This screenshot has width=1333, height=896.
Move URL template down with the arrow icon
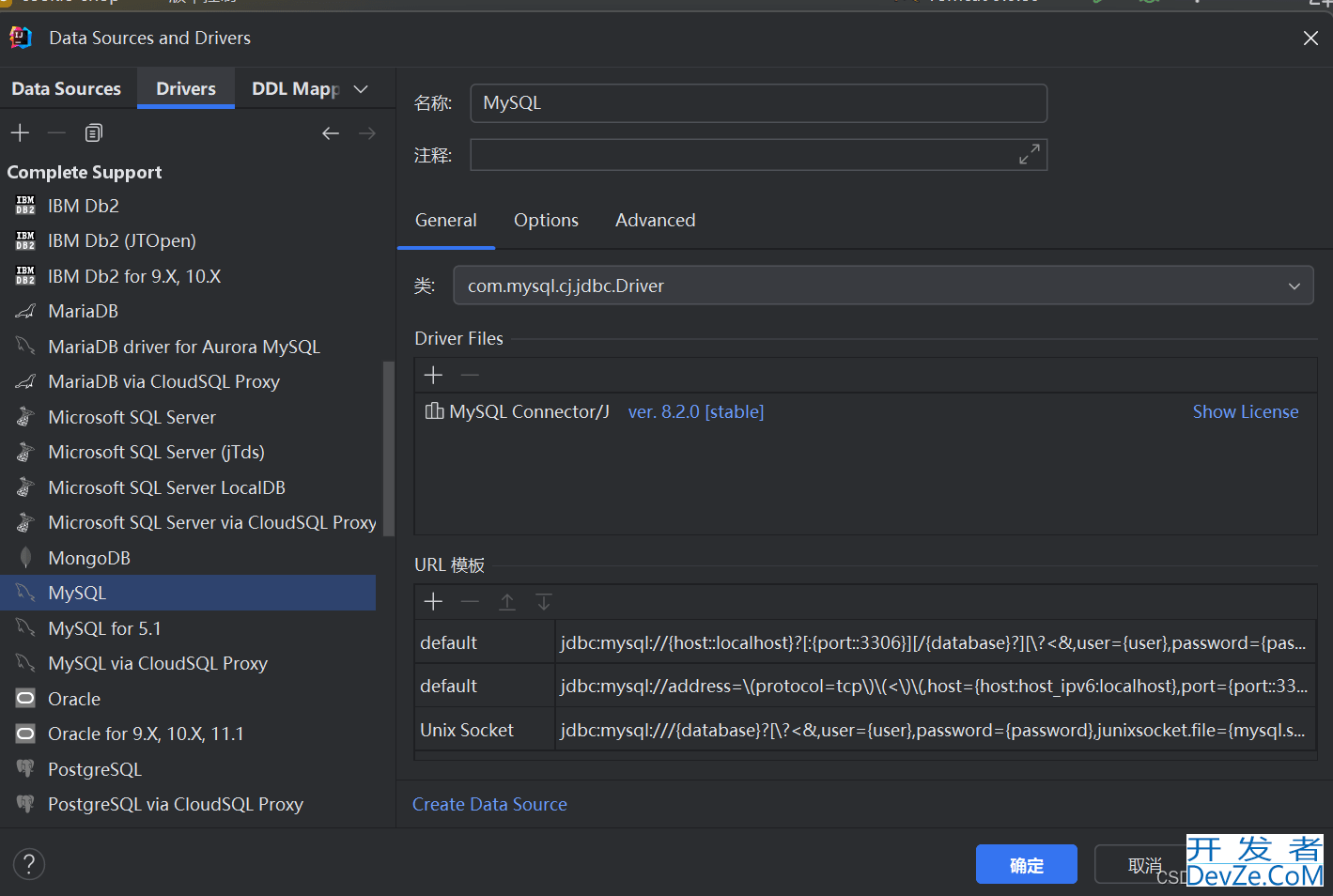click(544, 602)
